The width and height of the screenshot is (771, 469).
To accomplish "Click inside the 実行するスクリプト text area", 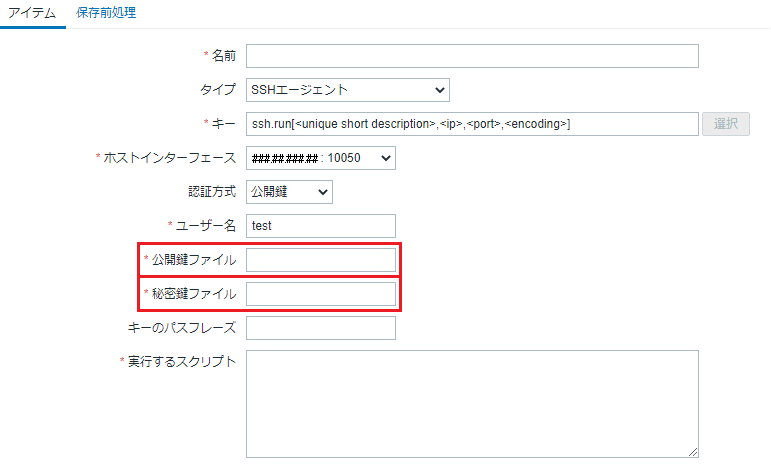I will pyautogui.click(x=472, y=404).
